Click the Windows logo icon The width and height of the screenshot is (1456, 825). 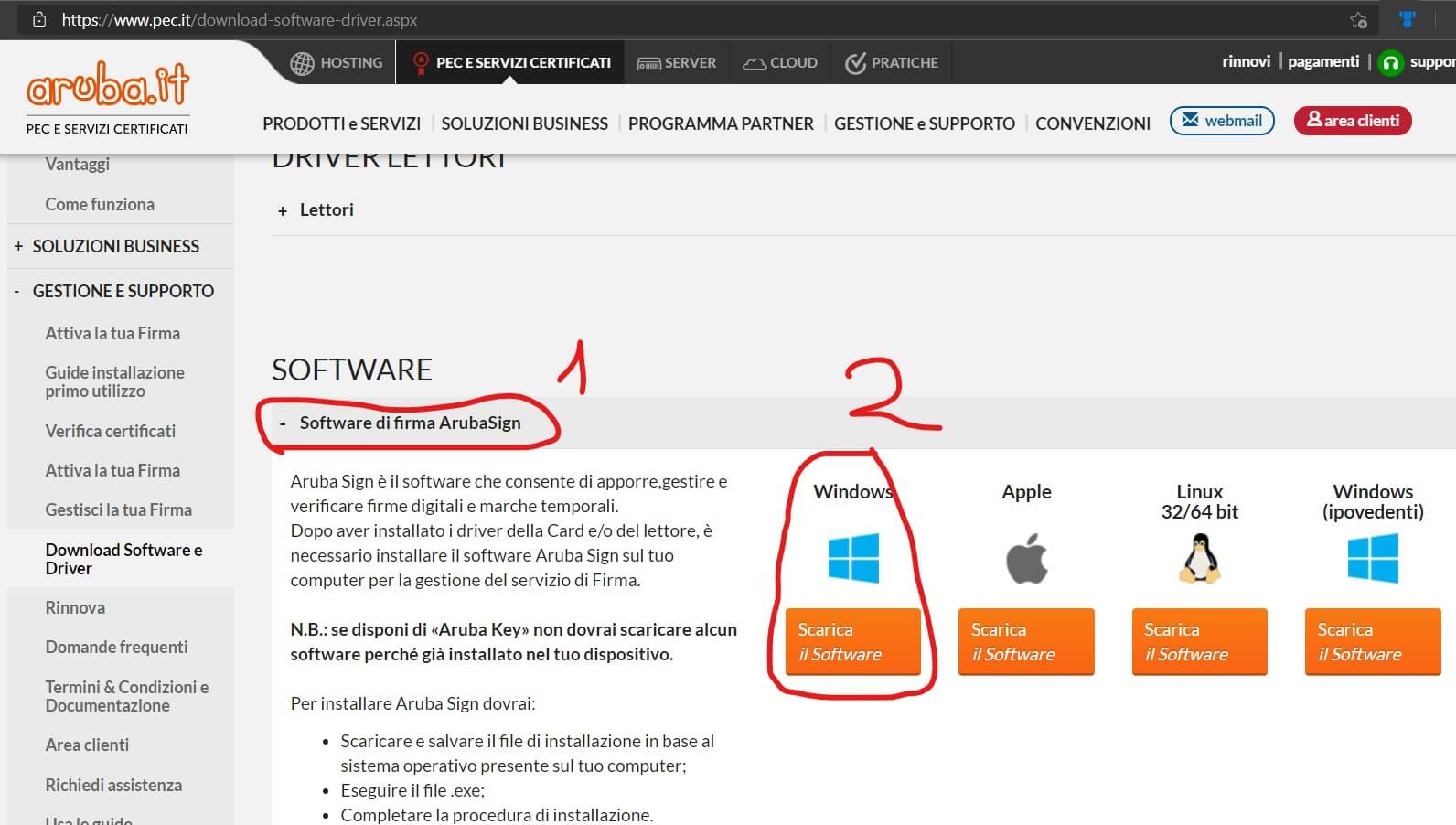(x=852, y=558)
